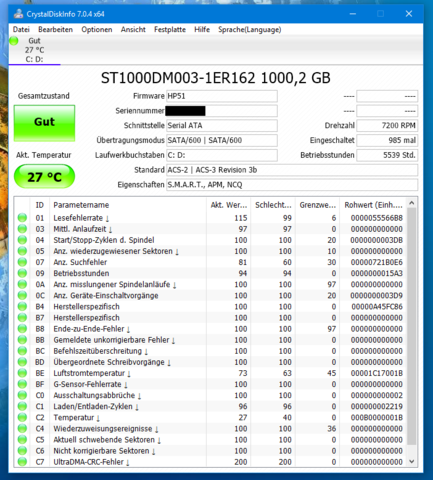The height and width of the screenshot is (480, 433).
Task: Click the scrollbar up arrow in SMART list
Action: tap(412, 203)
